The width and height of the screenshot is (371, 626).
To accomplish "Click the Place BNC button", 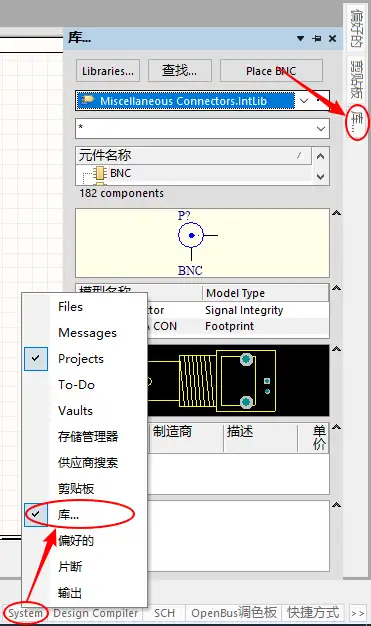I will (271, 71).
